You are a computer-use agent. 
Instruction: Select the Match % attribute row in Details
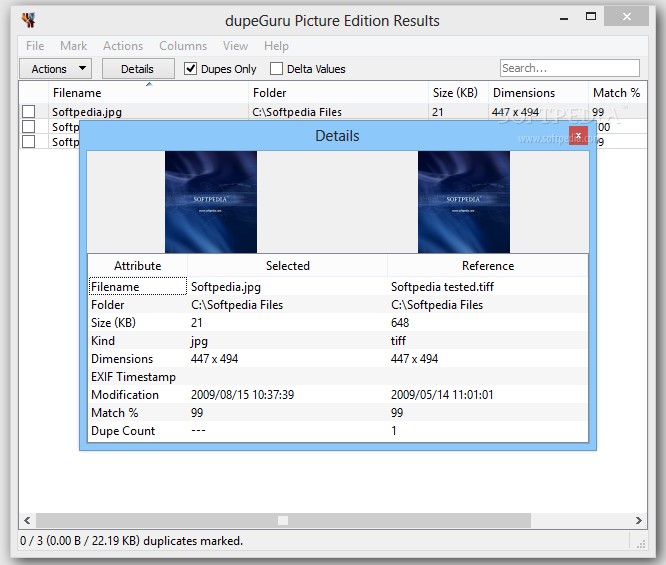click(x=338, y=412)
